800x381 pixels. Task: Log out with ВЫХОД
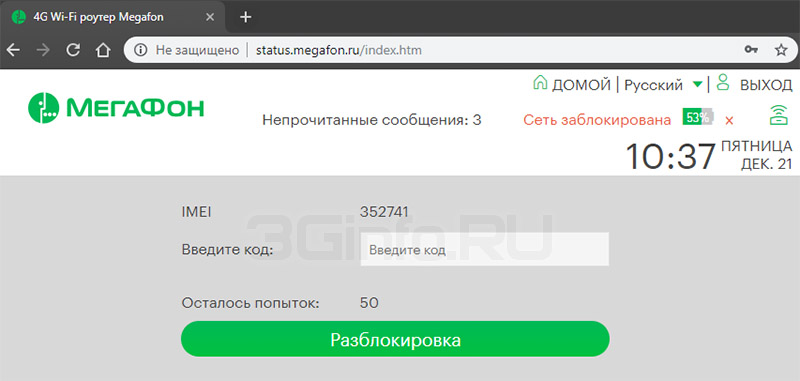(x=766, y=85)
